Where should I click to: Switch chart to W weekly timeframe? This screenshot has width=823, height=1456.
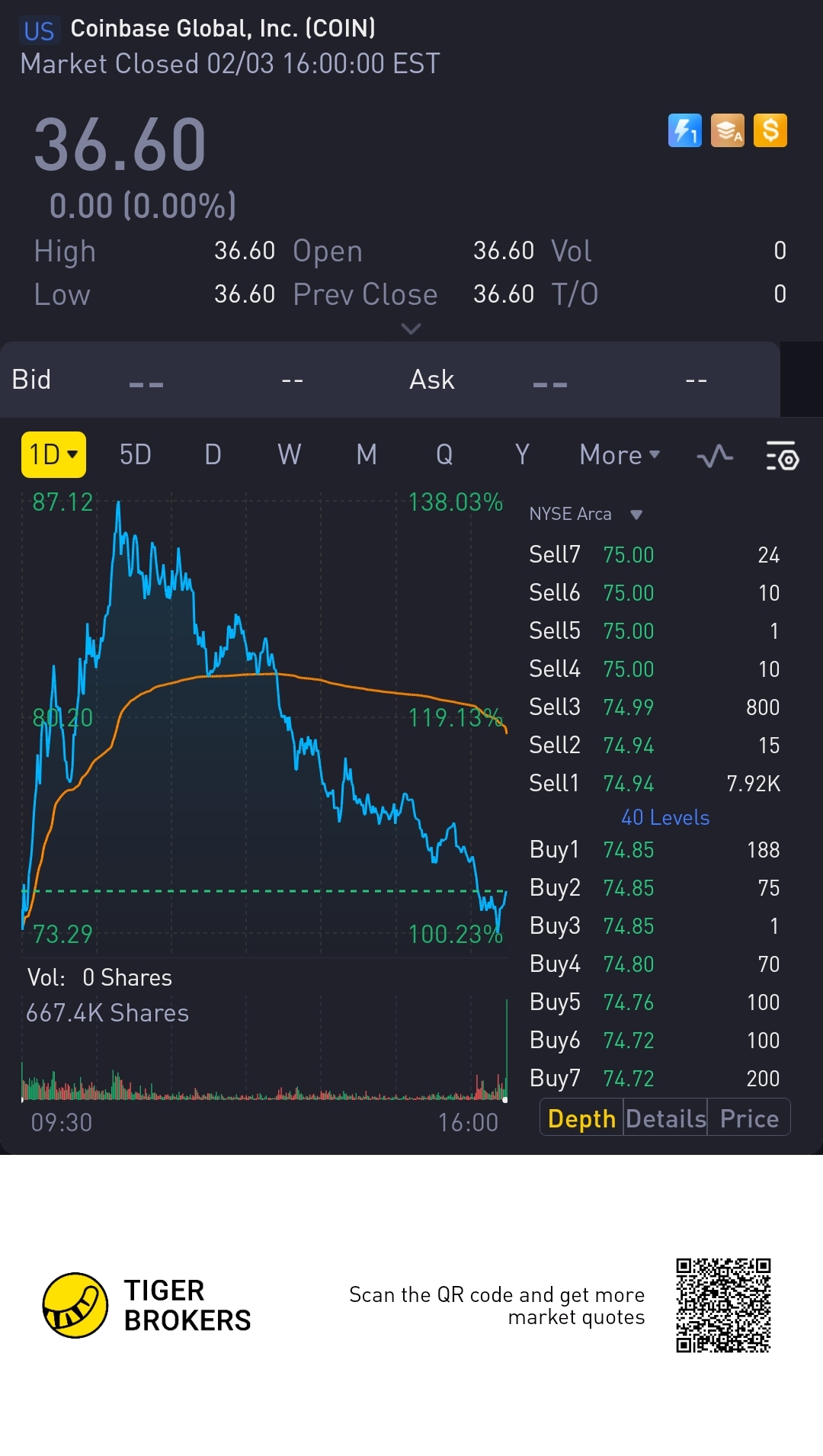290,455
